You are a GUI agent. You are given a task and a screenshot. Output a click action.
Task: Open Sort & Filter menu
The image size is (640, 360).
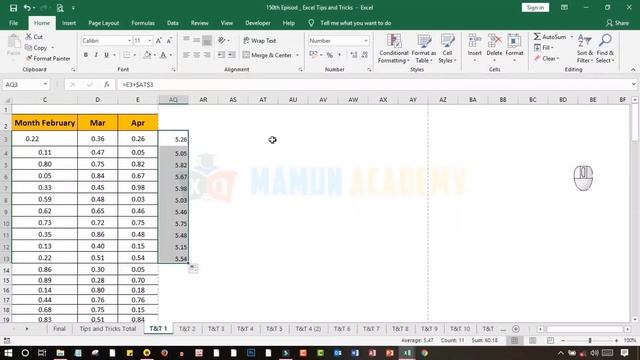(x=584, y=49)
